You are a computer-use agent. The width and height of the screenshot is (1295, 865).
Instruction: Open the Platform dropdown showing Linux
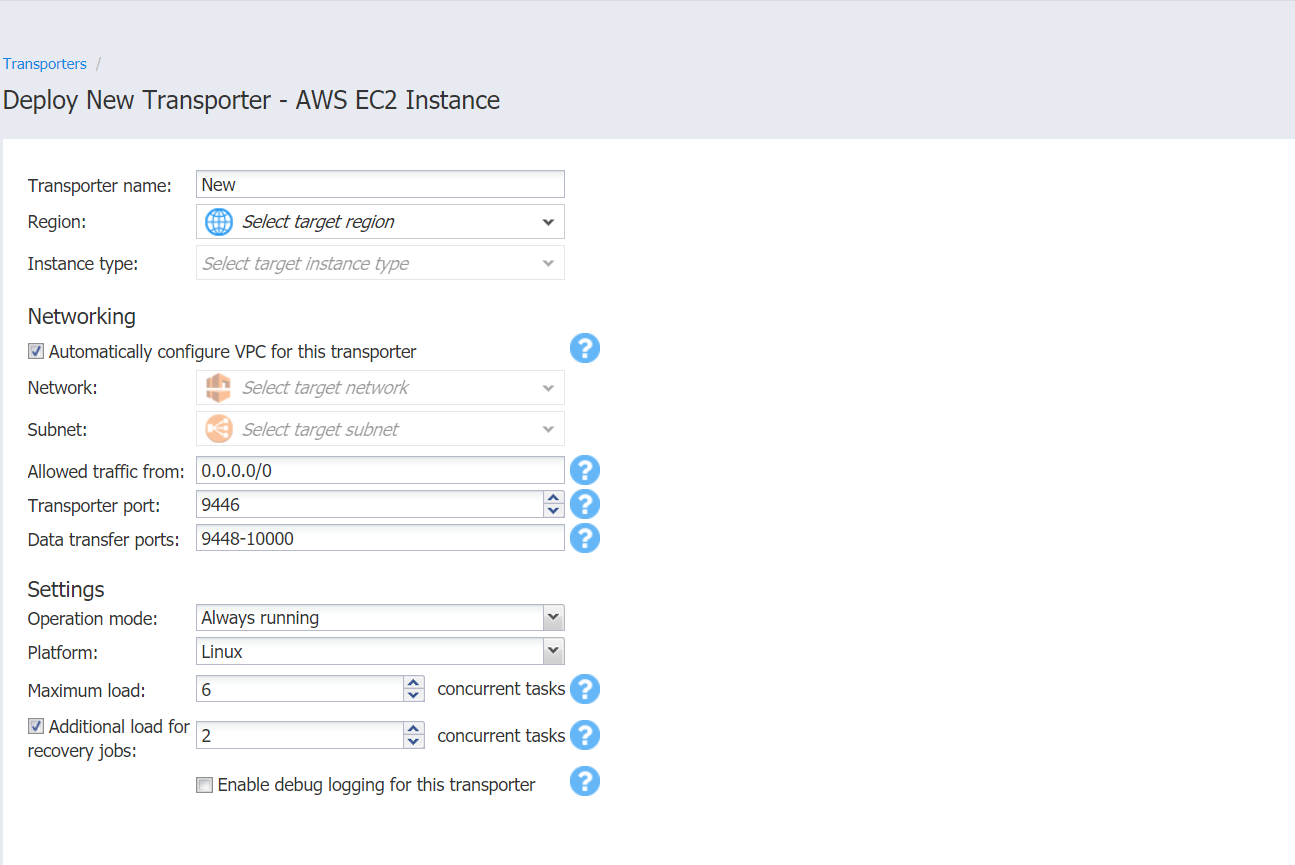[380, 652]
